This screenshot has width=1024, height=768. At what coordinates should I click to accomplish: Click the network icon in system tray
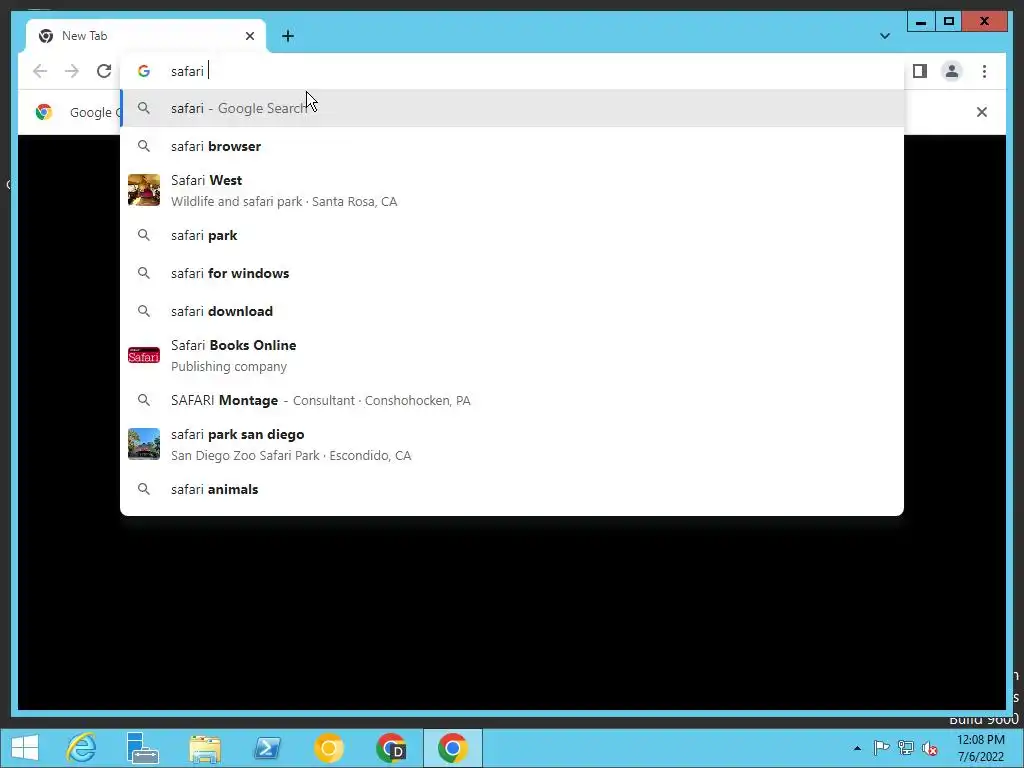tap(905, 748)
